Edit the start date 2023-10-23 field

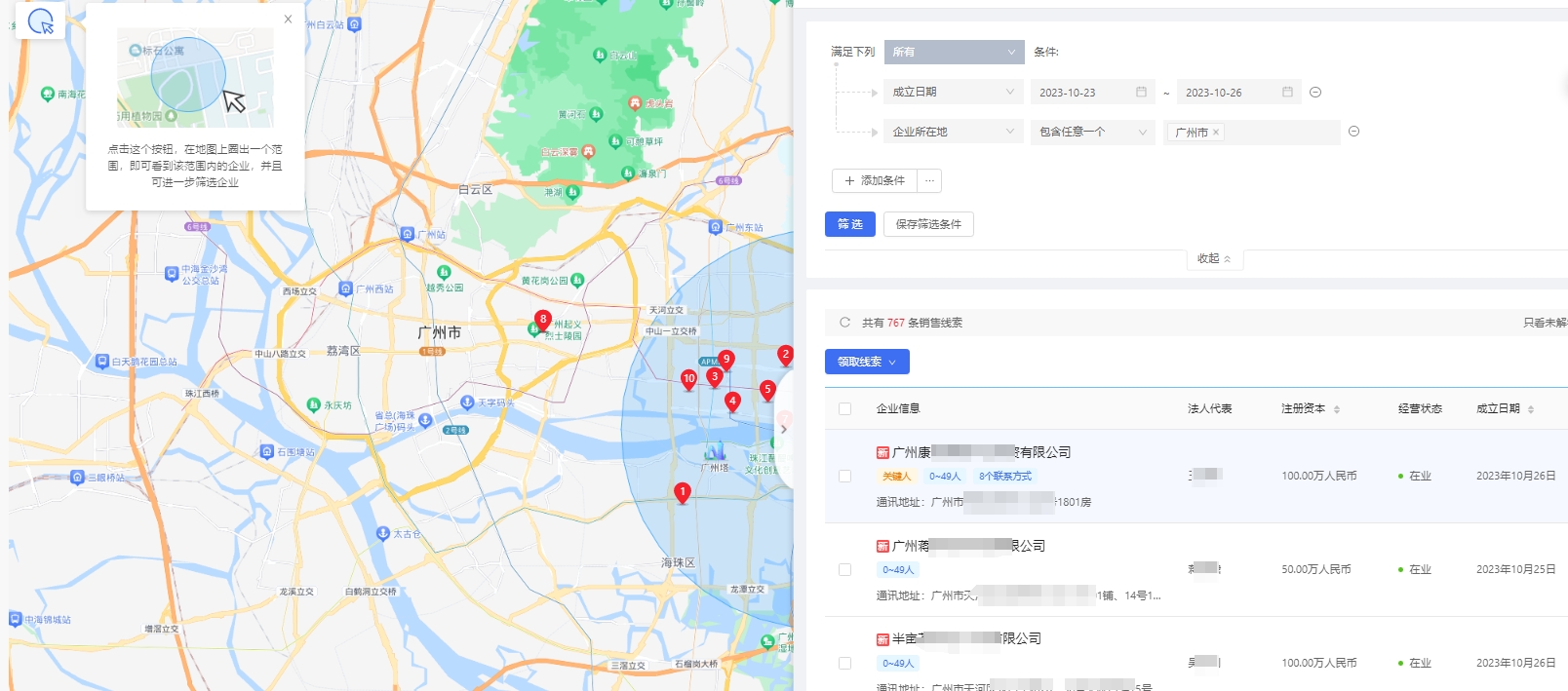point(1082,93)
